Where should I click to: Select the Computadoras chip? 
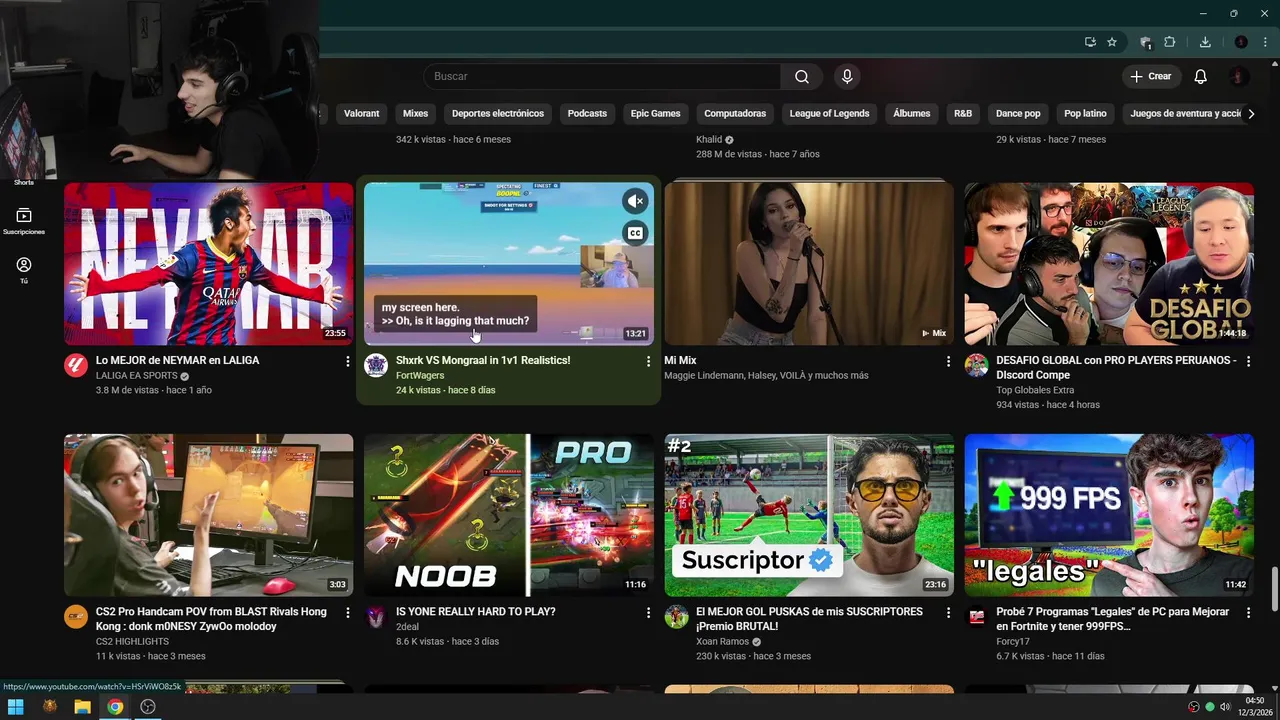(x=735, y=114)
